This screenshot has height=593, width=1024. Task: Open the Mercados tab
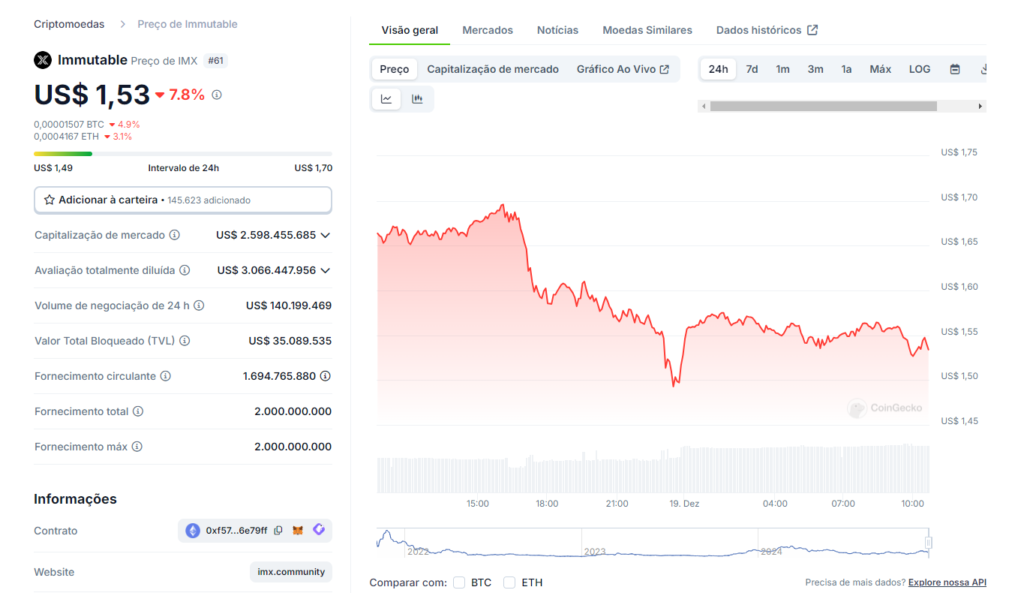pyautogui.click(x=488, y=30)
